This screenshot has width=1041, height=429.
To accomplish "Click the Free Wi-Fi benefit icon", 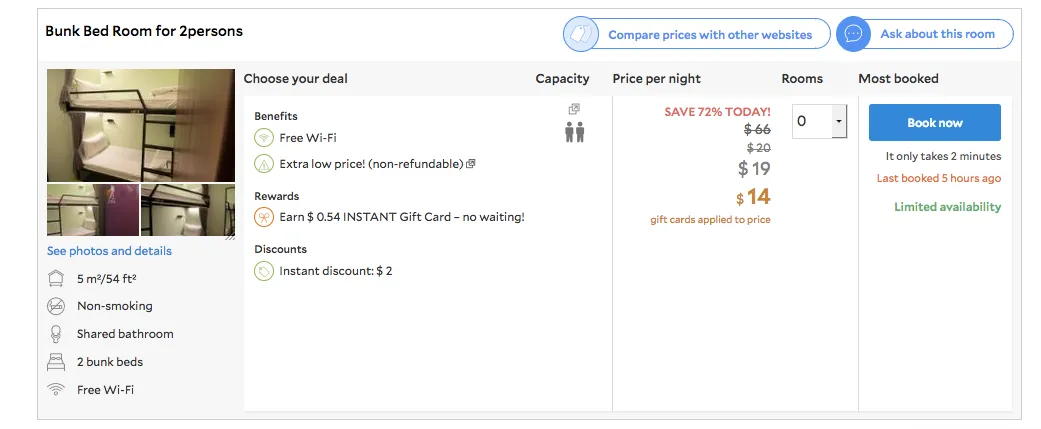I will point(264,138).
